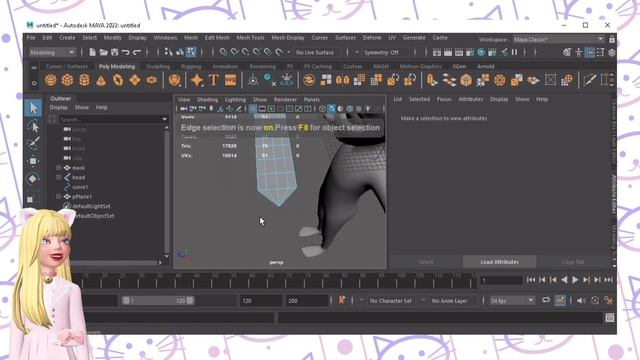Click the time slider ruler
The height and width of the screenshot is (360, 640).
(273, 280)
